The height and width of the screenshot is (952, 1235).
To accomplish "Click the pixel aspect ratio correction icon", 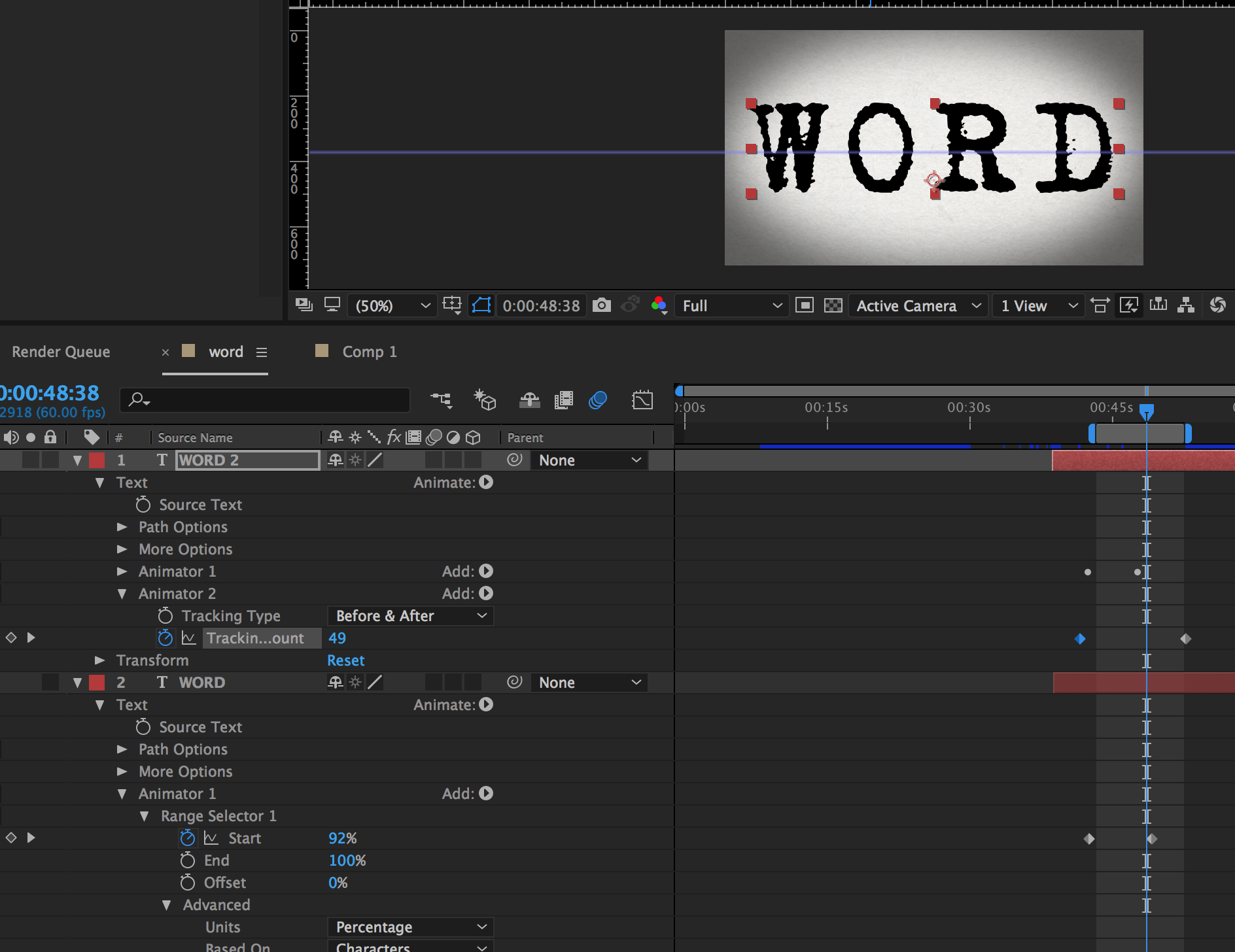I will 1100,305.
